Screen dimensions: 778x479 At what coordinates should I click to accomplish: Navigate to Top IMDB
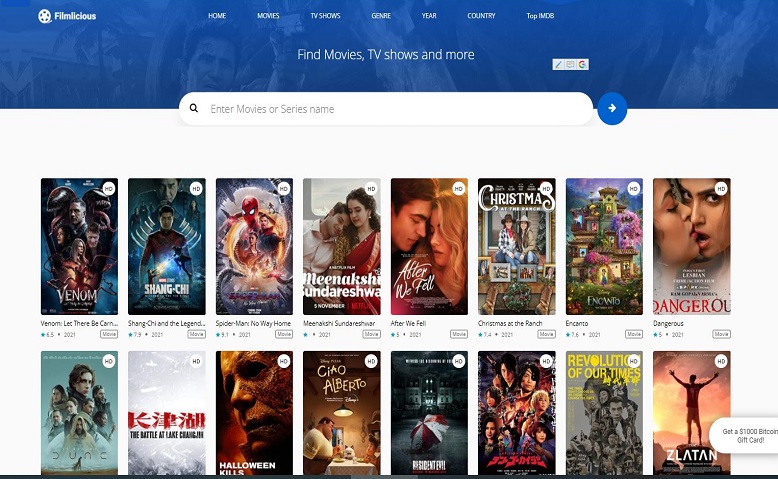pyautogui.click(x=540, y=16)
